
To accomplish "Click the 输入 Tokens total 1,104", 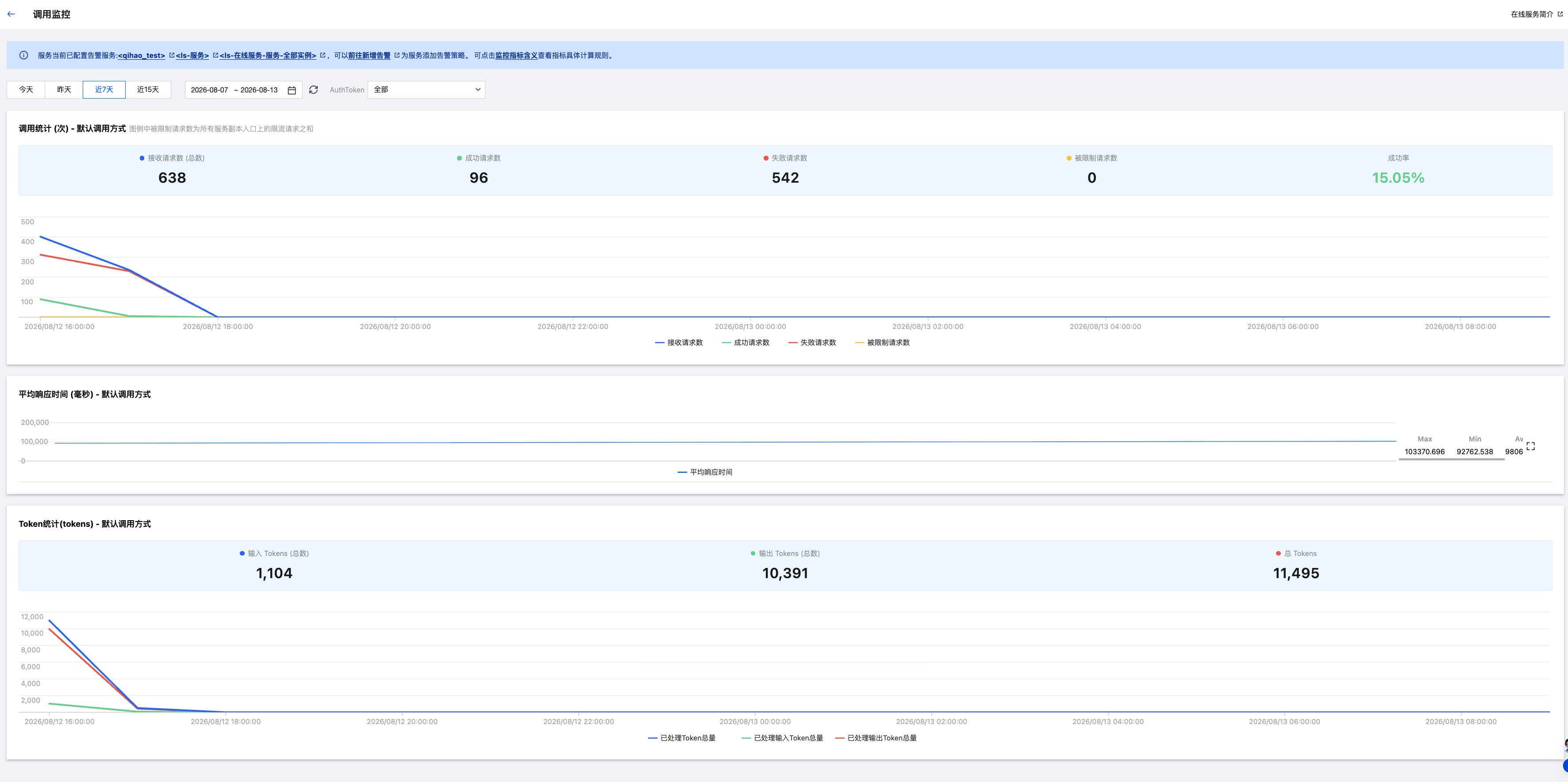I will (274, 573).
